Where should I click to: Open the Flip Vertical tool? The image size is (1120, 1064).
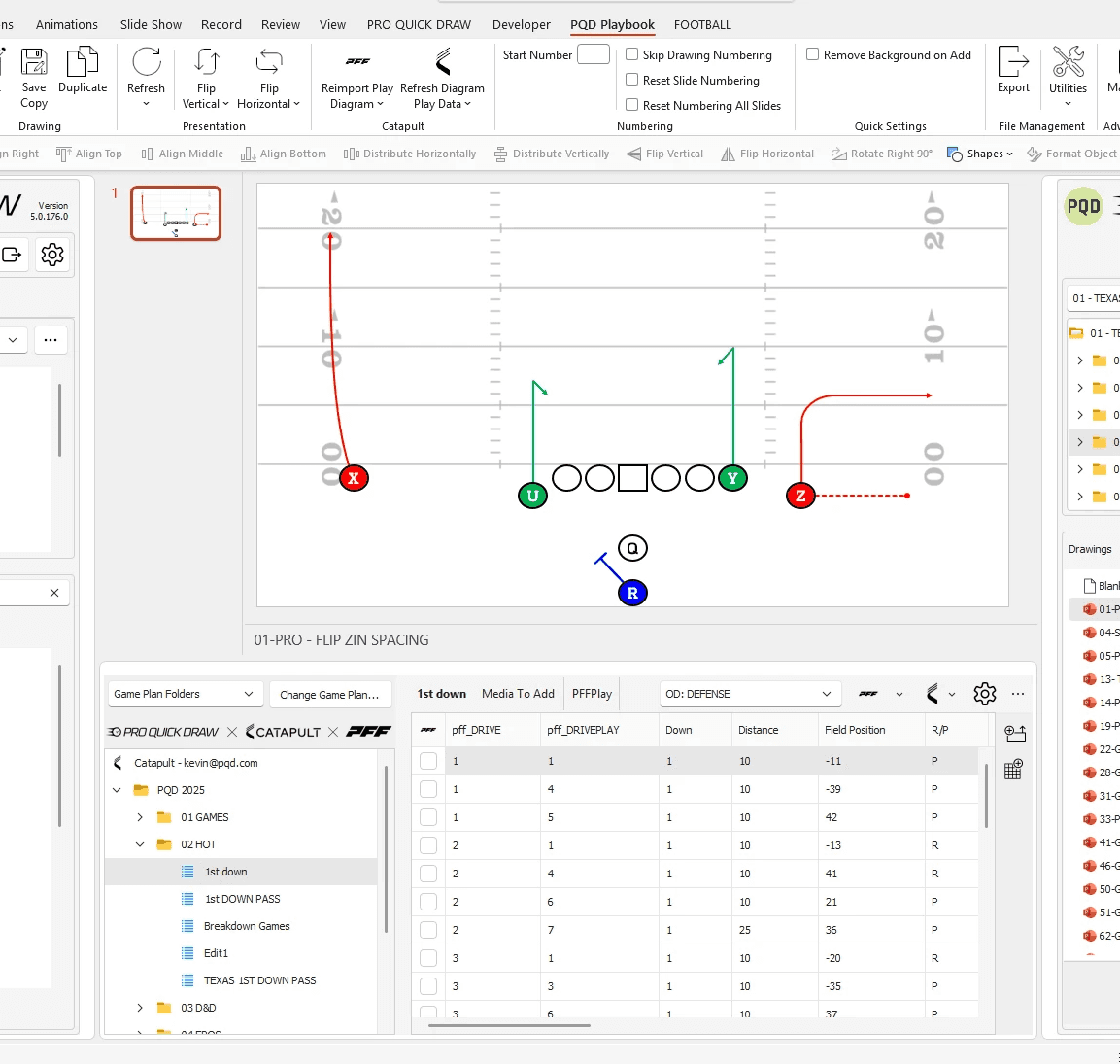click(x=207, y=61)
